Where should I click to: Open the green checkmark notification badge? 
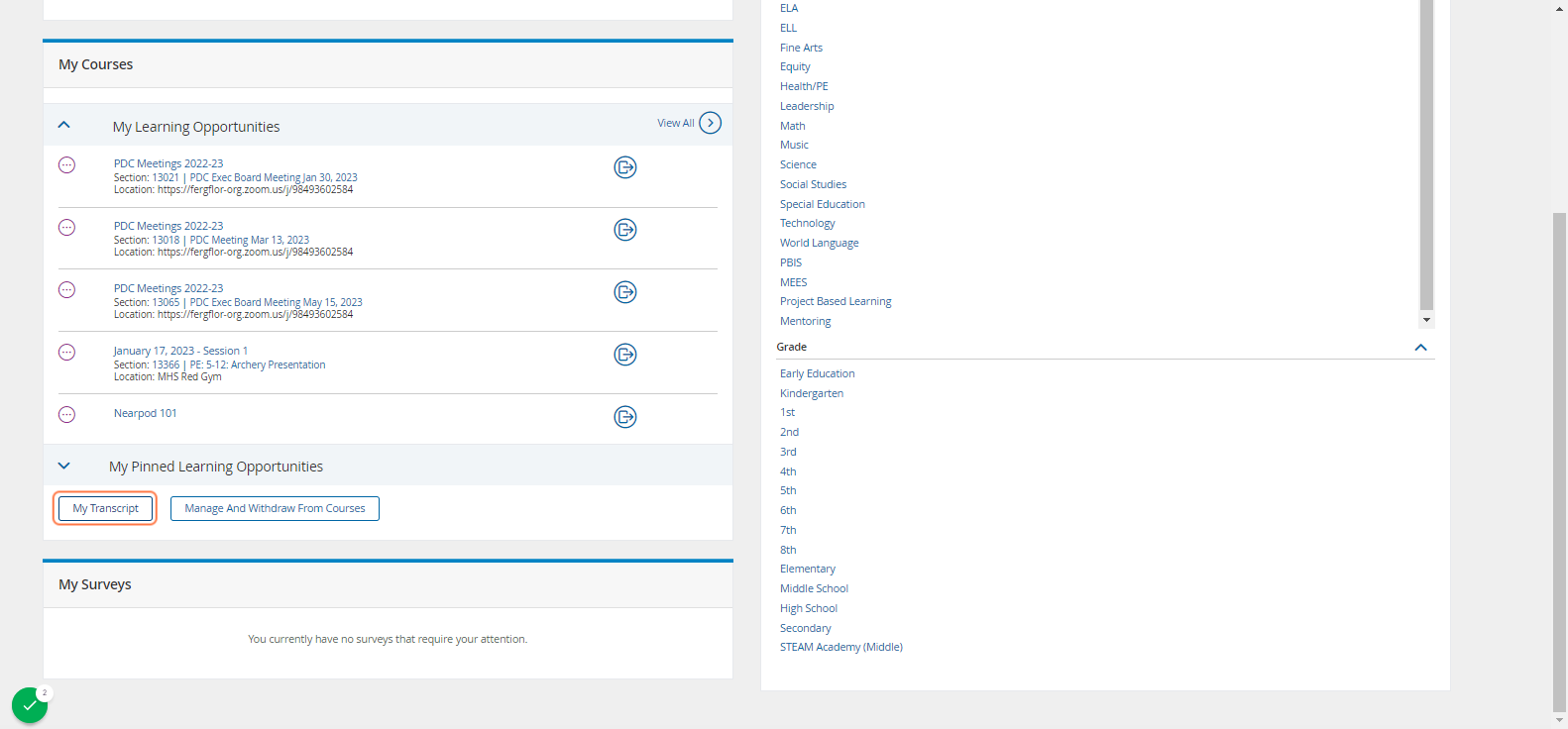tap(30, 705)
